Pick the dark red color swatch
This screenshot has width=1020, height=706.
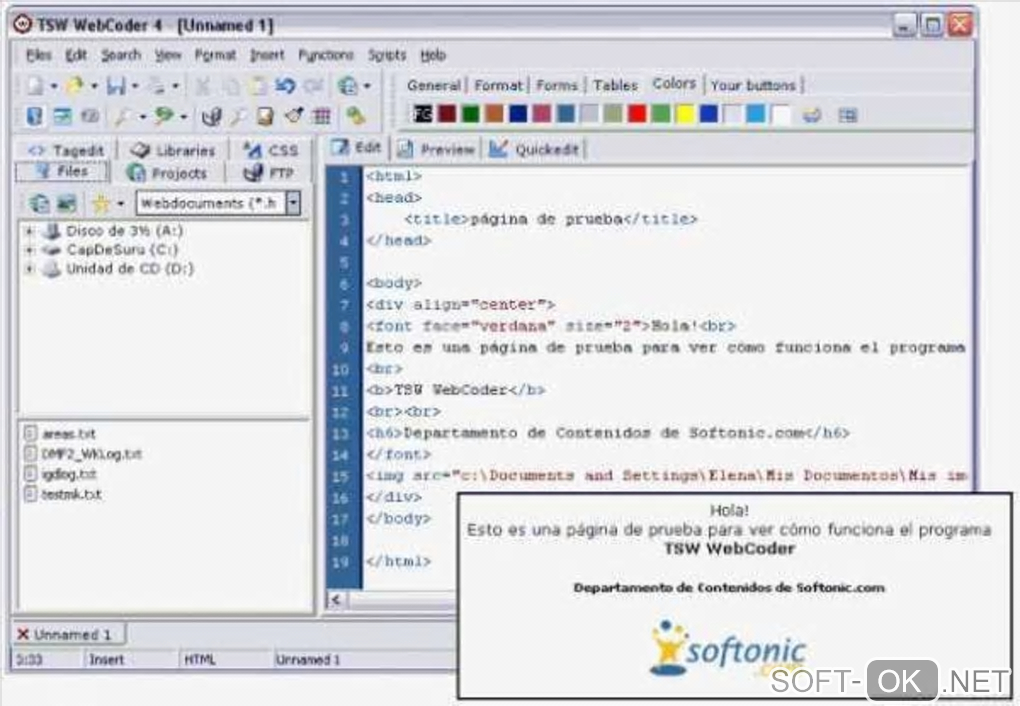click(447, 115)
